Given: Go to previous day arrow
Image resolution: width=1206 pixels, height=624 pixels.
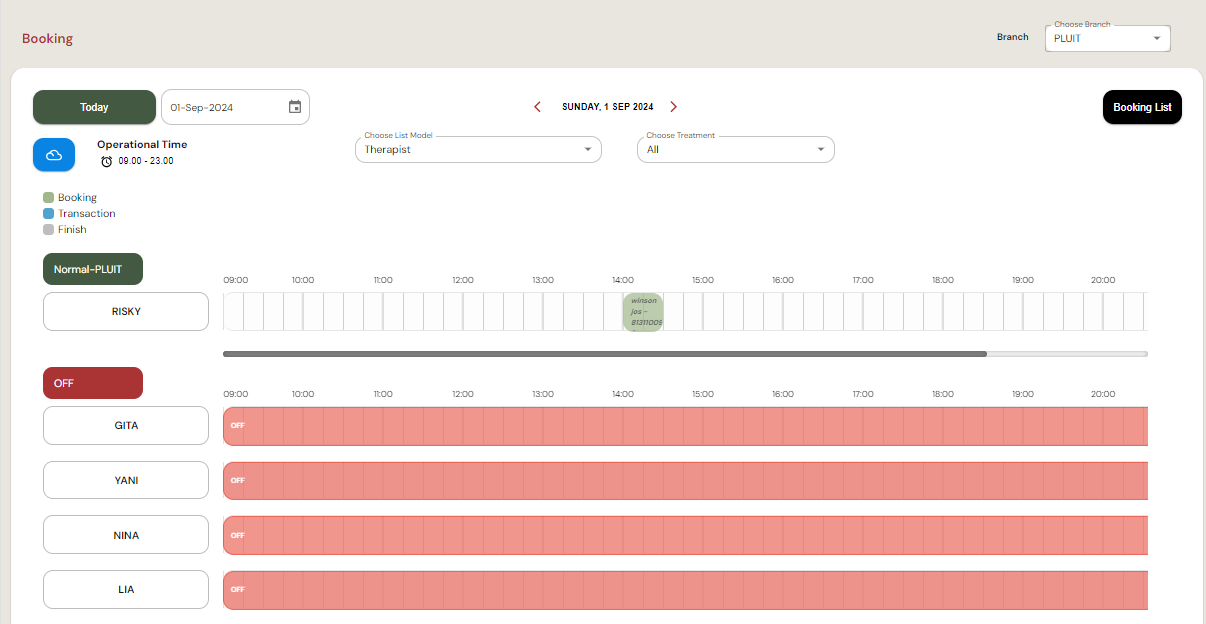Looking at the screenshot, I should point(537,107).
